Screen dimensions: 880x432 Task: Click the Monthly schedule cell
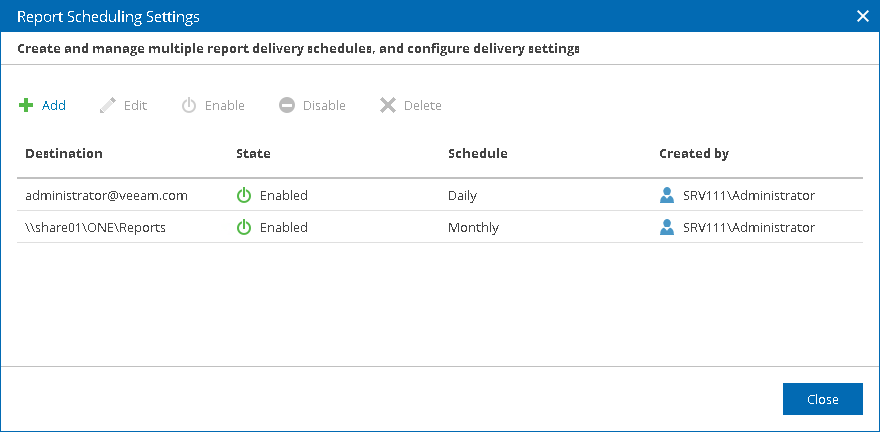(x=473, y=227)
